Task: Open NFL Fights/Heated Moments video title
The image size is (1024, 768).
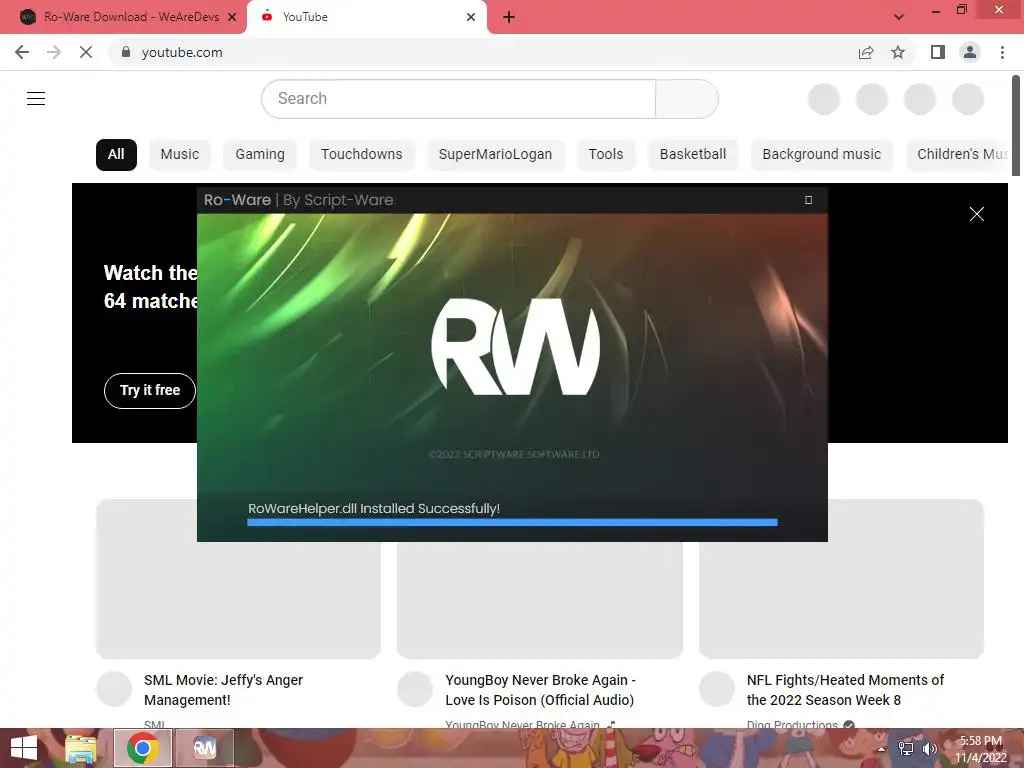Action: click(845, 690)
